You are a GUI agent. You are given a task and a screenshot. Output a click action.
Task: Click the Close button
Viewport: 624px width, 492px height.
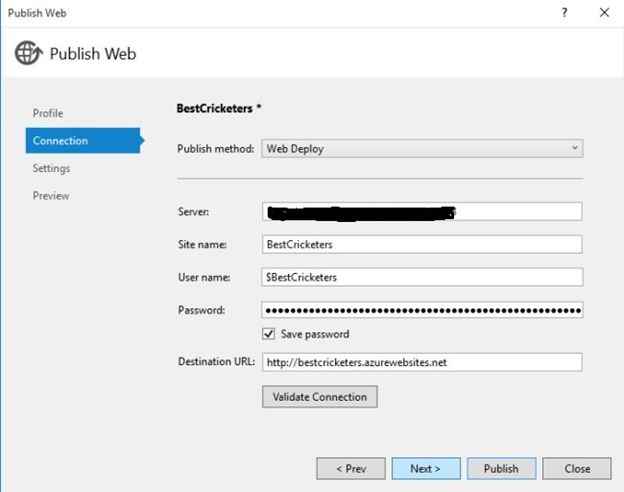[x=577, y=469]
